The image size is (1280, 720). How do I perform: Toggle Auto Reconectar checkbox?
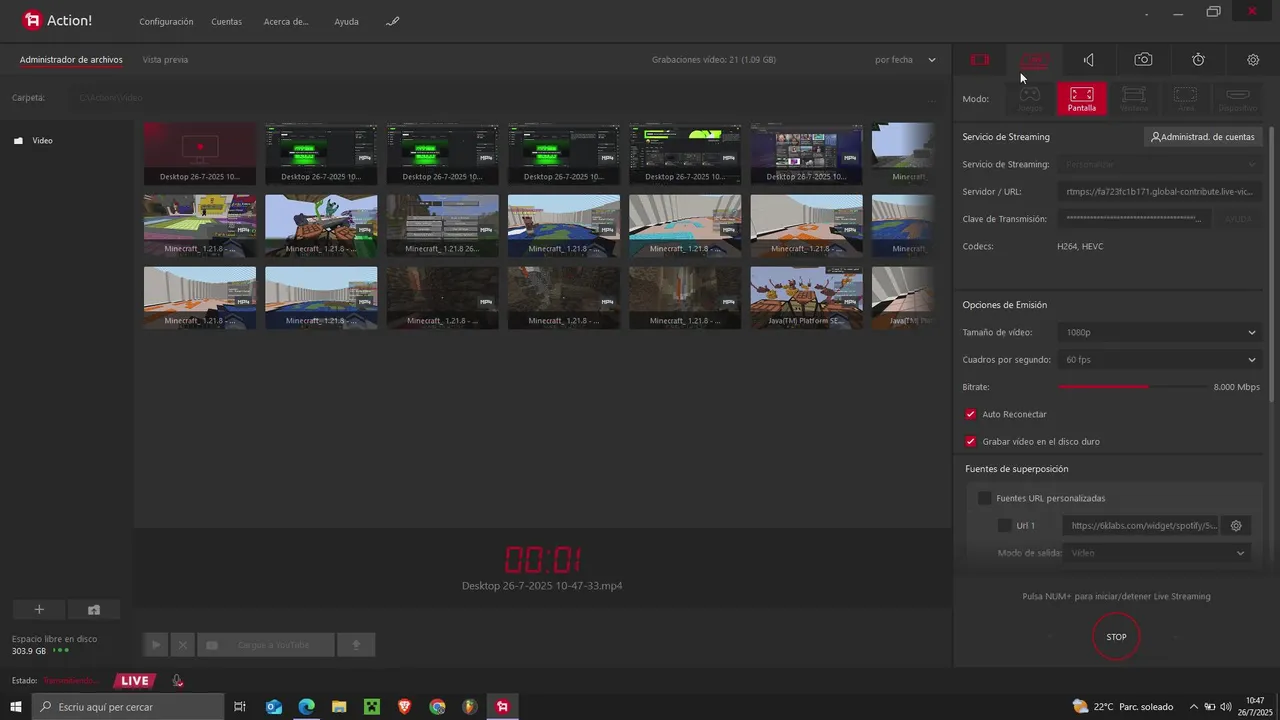(x=970, y=414)
